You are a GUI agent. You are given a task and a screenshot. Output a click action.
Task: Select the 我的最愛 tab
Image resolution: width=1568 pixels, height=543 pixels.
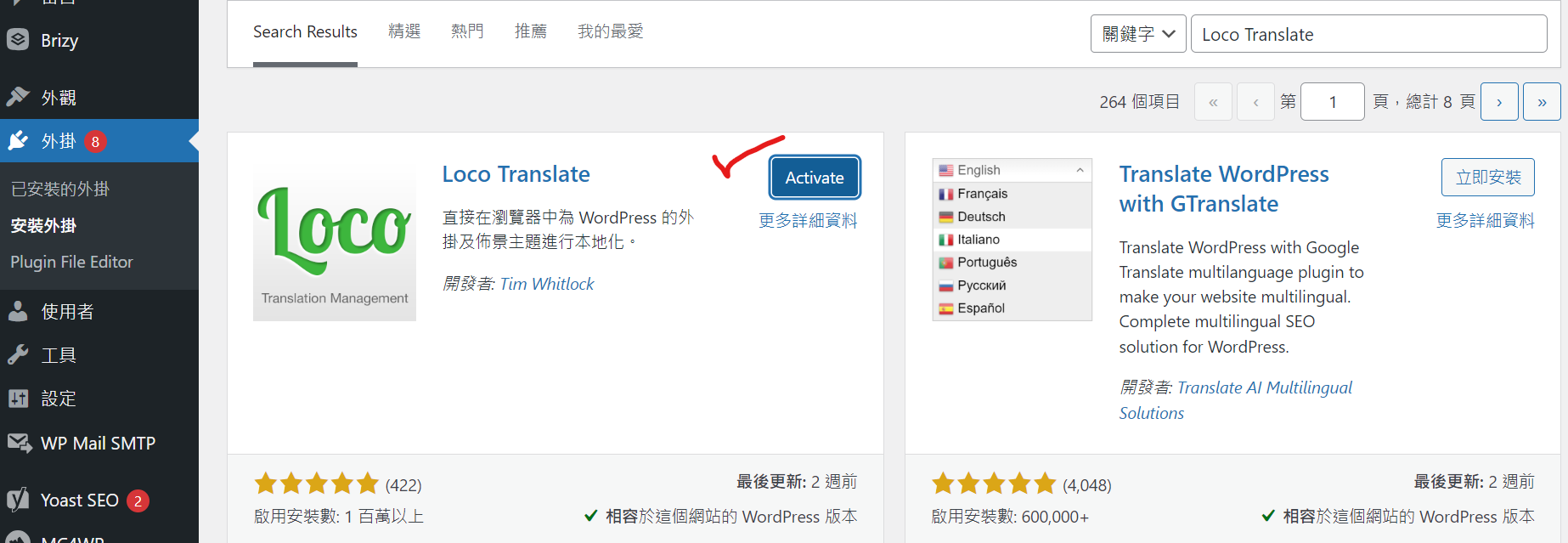pos(610,31)
